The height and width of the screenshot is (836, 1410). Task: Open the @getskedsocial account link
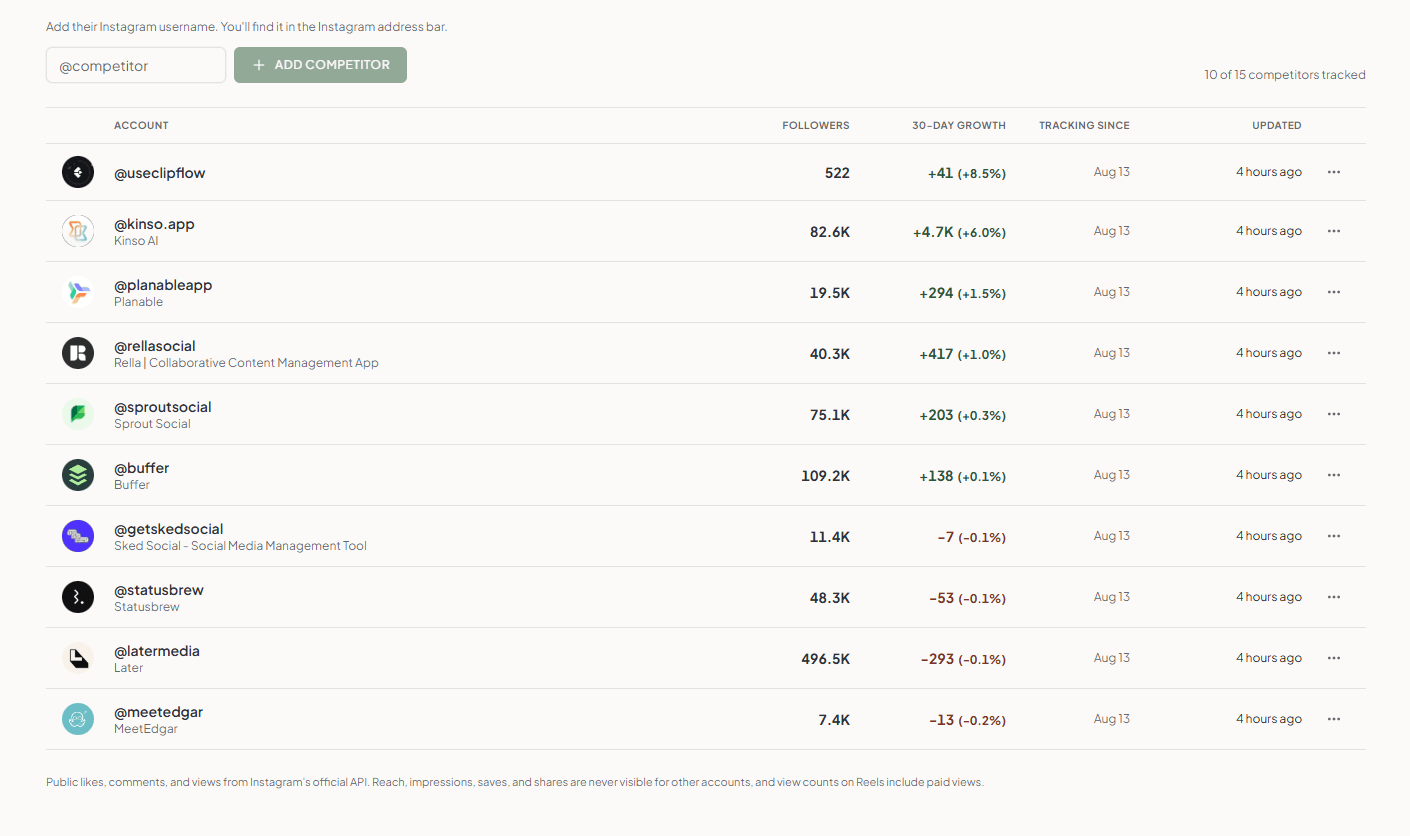pyautogui.click(x=169, y=529)
